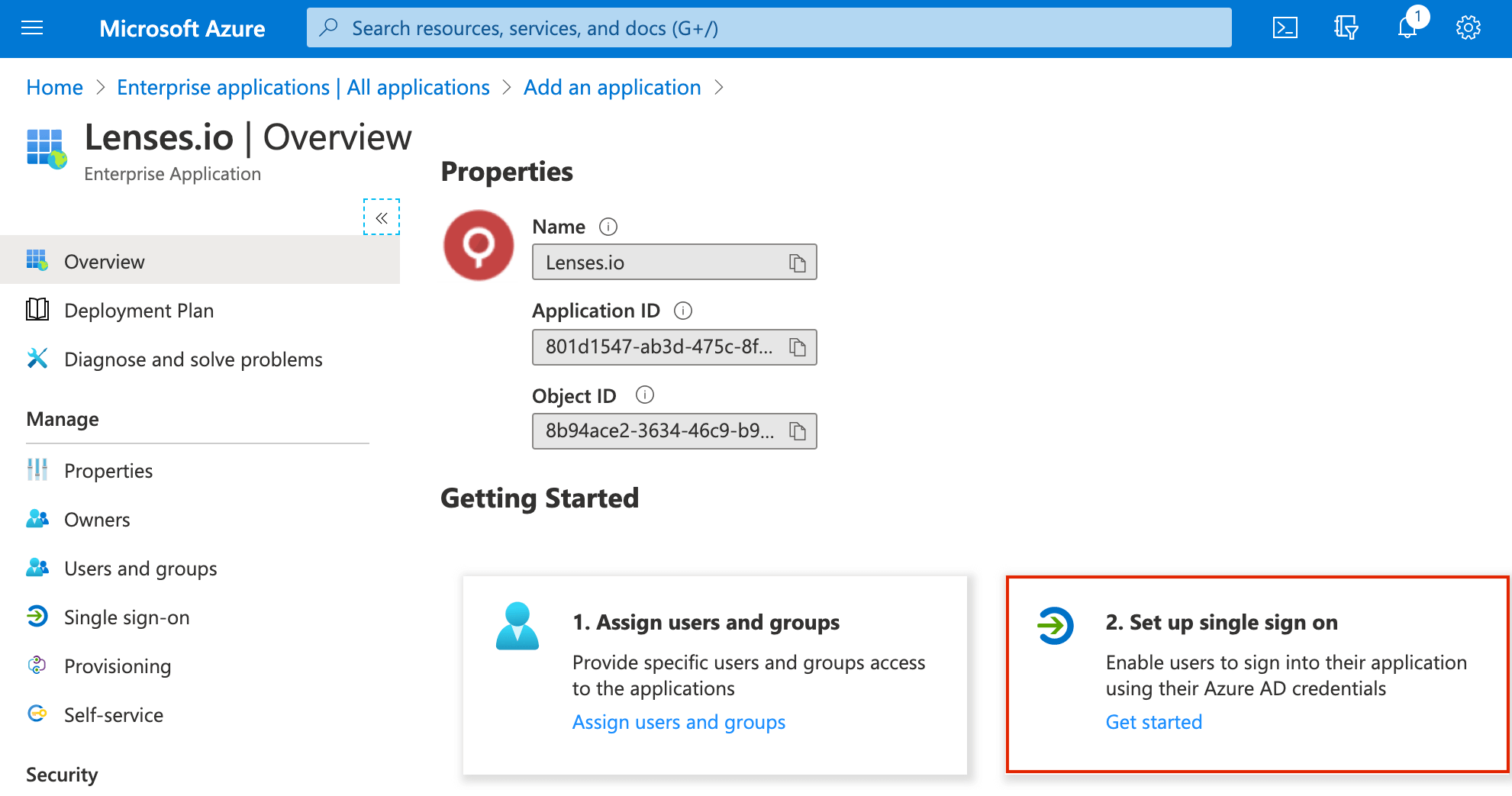Show info tooltip for Application ID
1512x796 pixels.
[x=683, y=311]
